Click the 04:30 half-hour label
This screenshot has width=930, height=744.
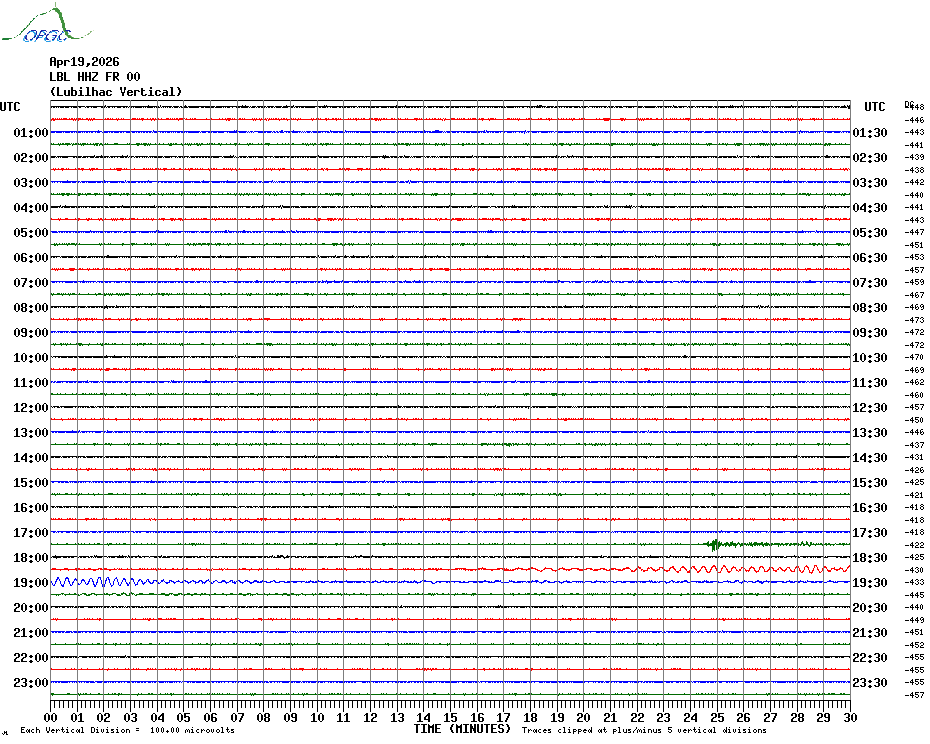870,208
